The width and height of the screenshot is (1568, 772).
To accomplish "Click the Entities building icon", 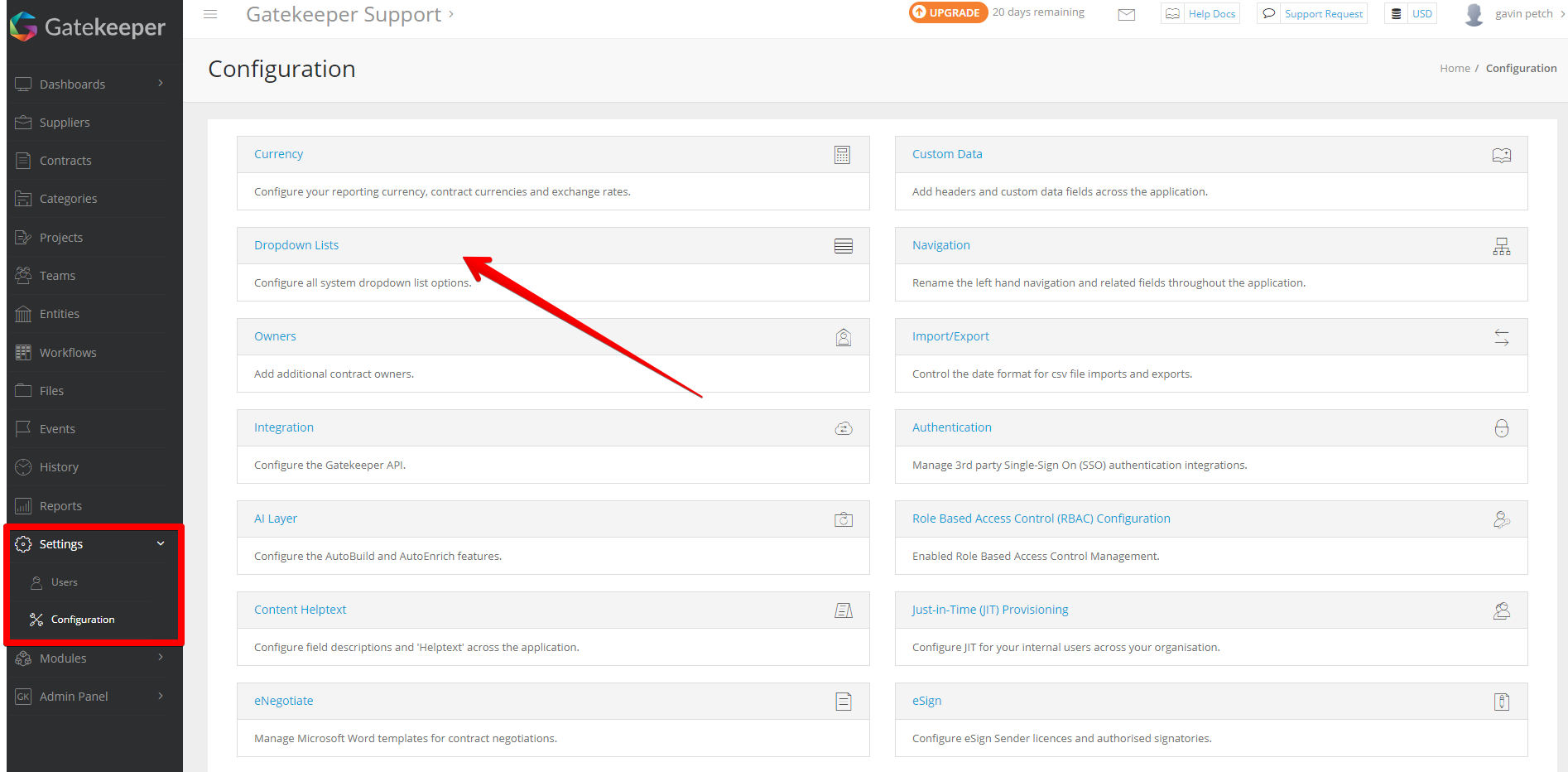I will pyautogui.click(x=23, y=314).
